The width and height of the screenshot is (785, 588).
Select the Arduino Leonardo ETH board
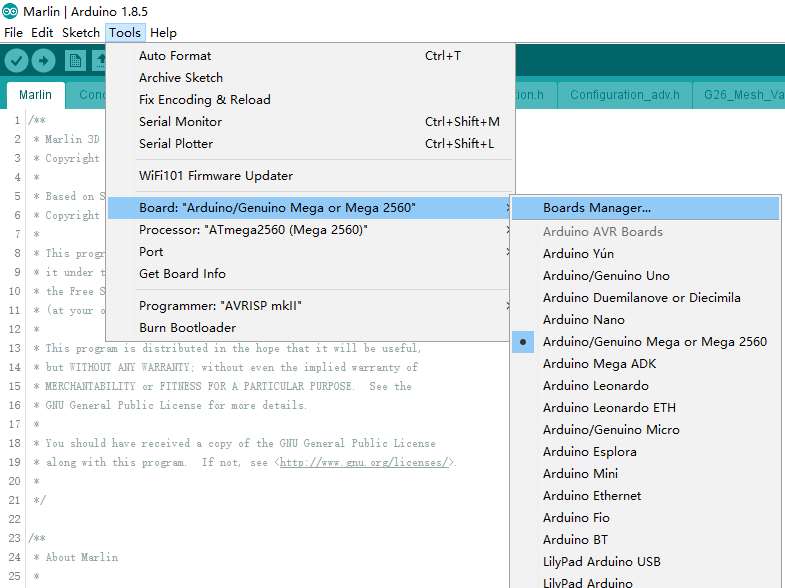(x=645, y=408)
